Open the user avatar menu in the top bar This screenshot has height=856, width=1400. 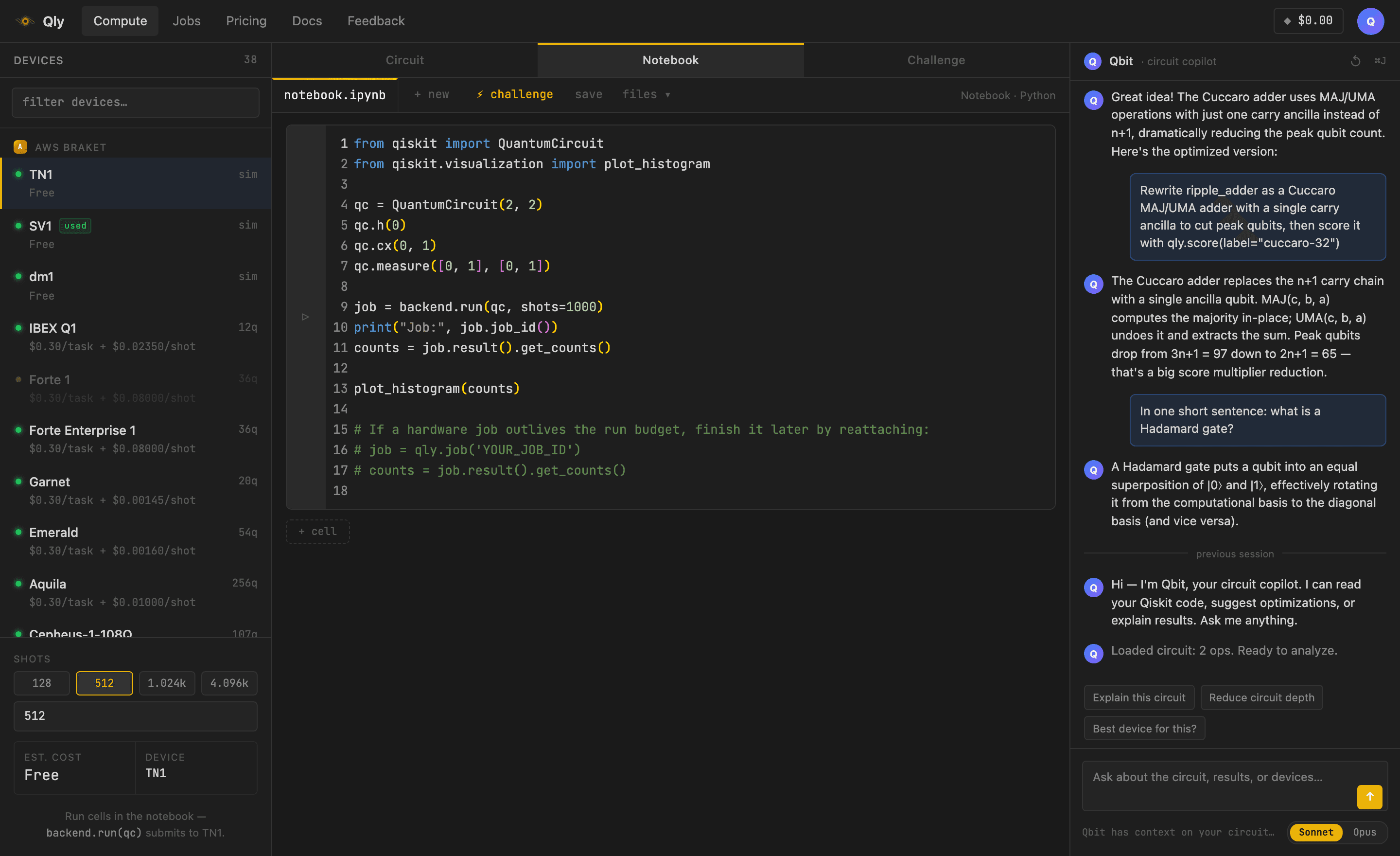(x=1370, y=21)
